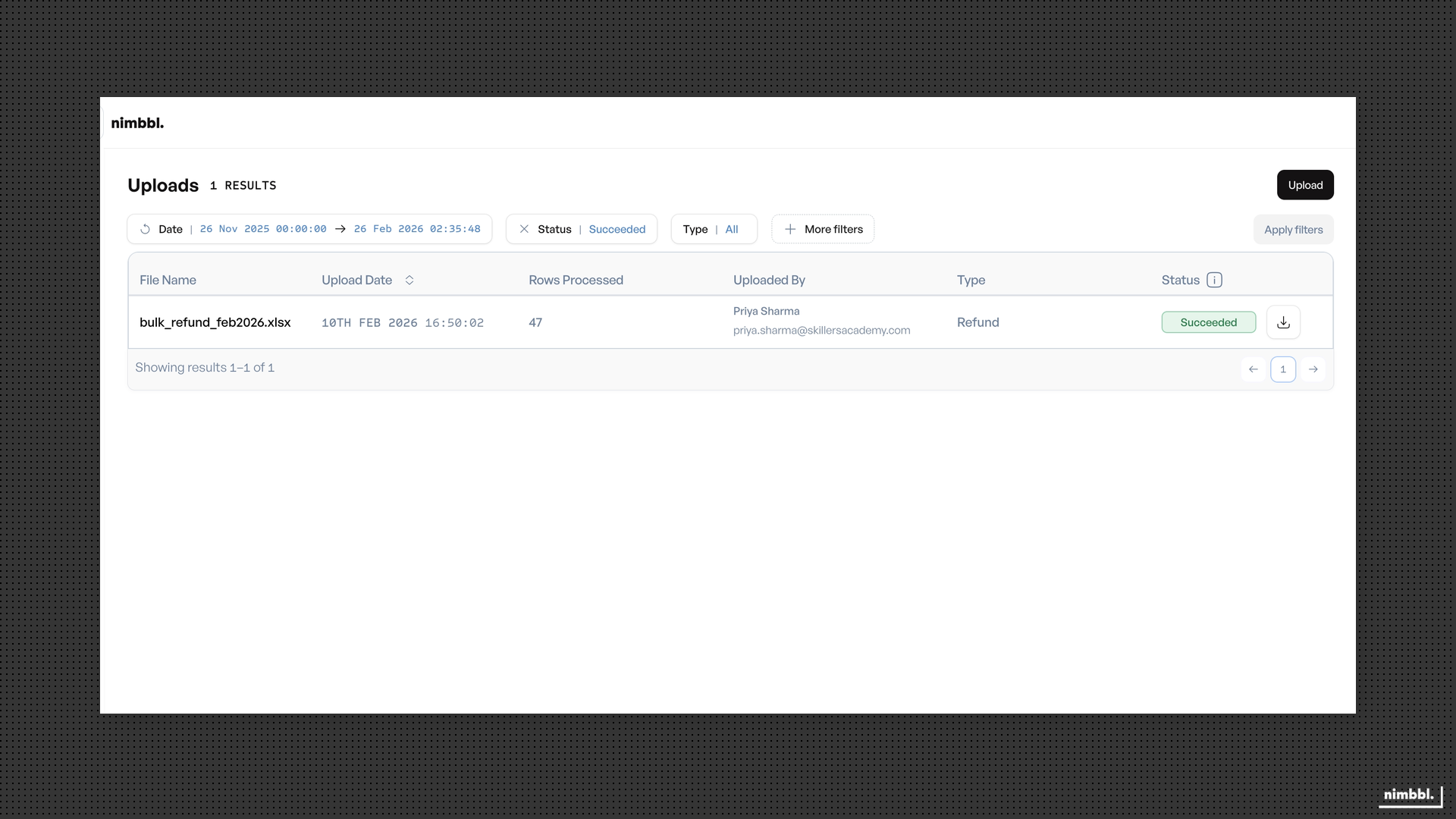Screen dimensions: 1456x819
Task: Click the history icon in the Date filter
Action: [x=145, y=229]
